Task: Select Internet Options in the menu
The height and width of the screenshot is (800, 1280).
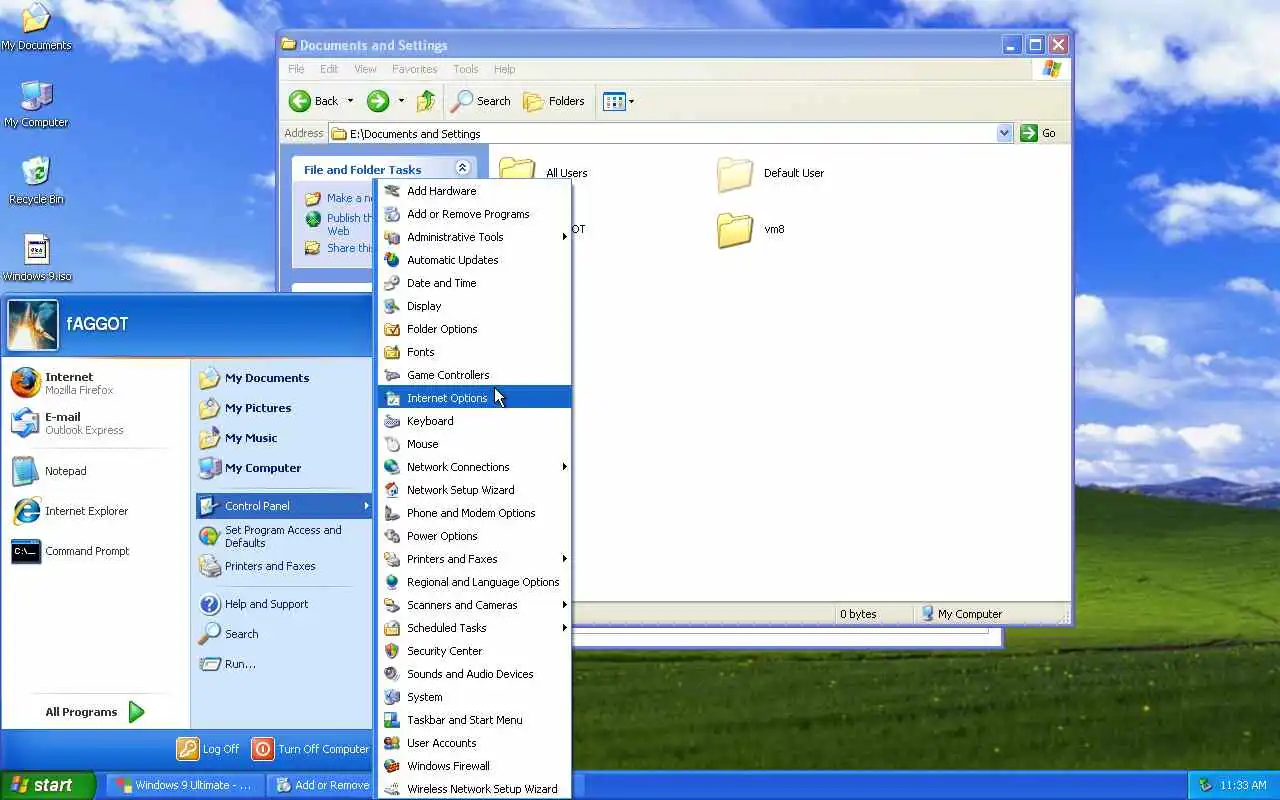Action: [x=475, y=398]
